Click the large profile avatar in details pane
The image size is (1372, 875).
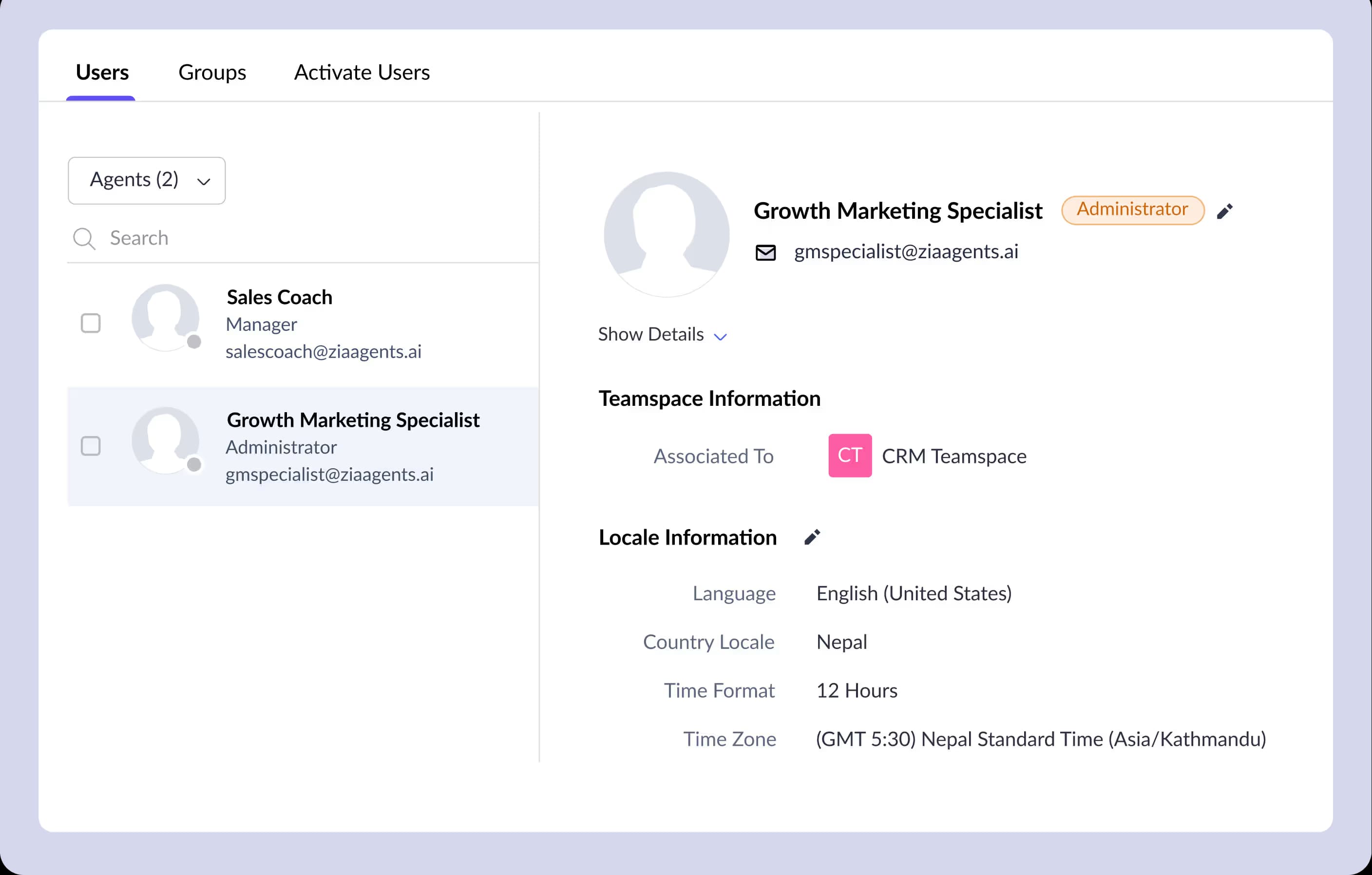(x=666, y=234)
